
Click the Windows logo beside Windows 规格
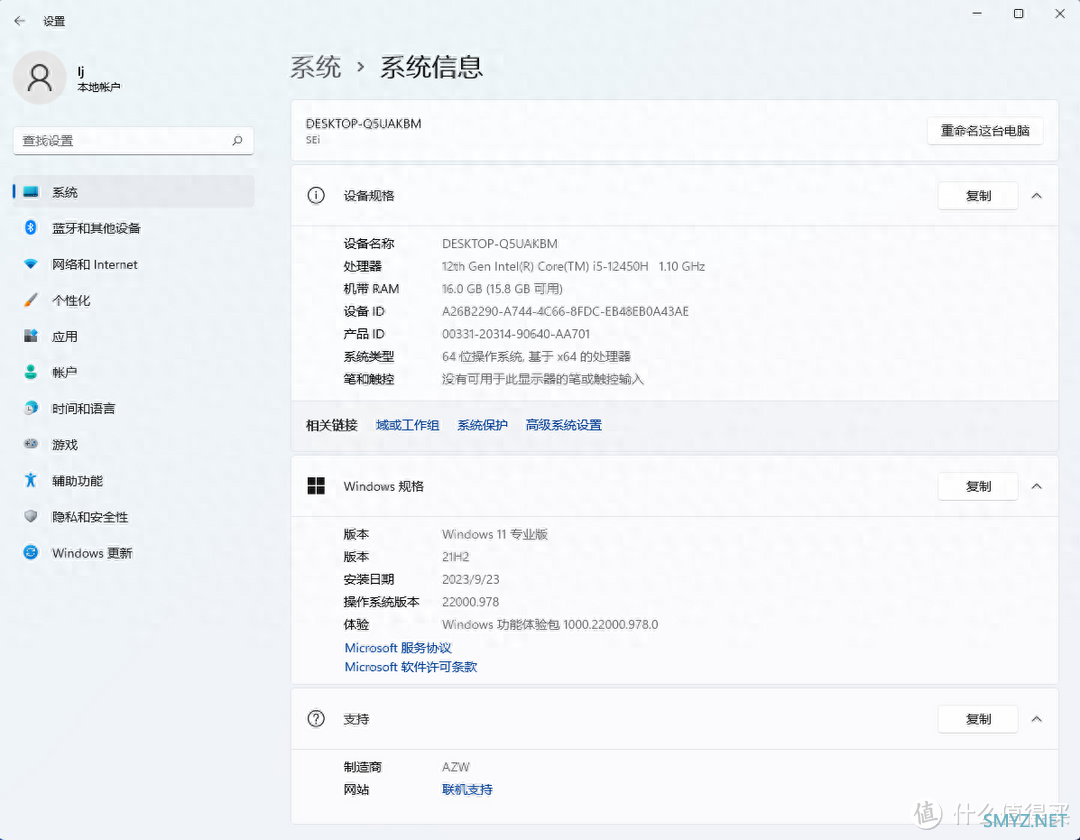point(316,486)
